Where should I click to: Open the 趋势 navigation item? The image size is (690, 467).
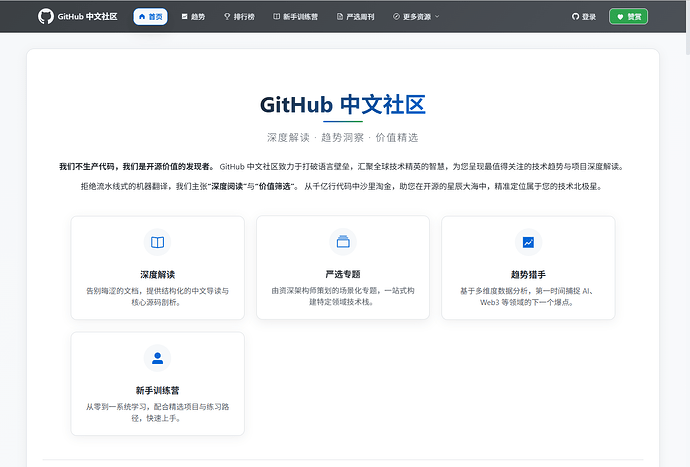coord(192,17)
